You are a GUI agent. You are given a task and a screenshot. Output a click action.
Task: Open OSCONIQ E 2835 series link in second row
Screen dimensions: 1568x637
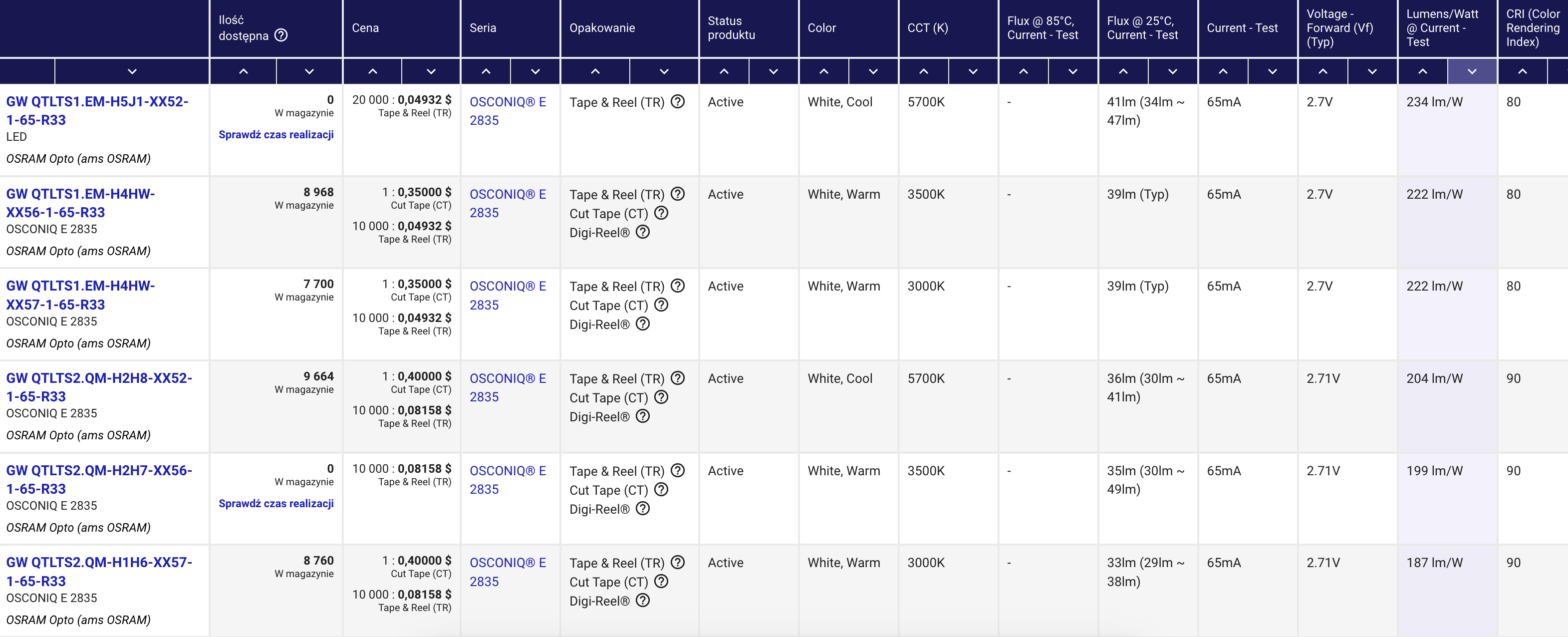(508, 203)
